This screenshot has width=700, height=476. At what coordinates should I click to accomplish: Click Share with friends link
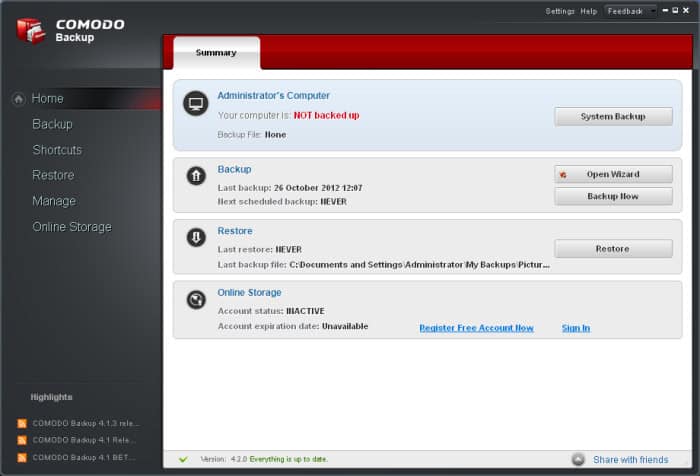click(x=630, y=459)
